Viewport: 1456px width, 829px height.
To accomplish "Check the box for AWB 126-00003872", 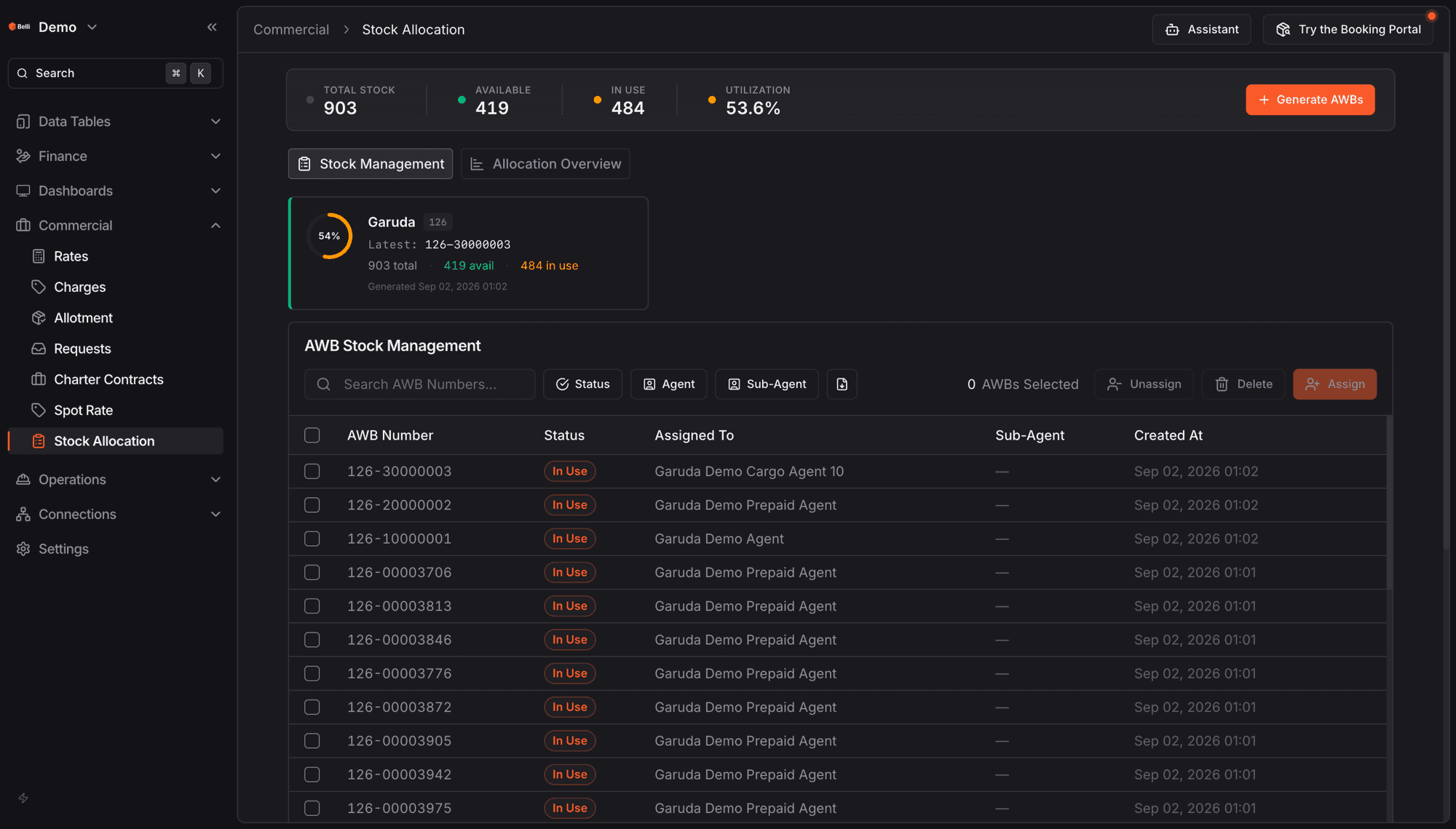I will tap(312, 707).
